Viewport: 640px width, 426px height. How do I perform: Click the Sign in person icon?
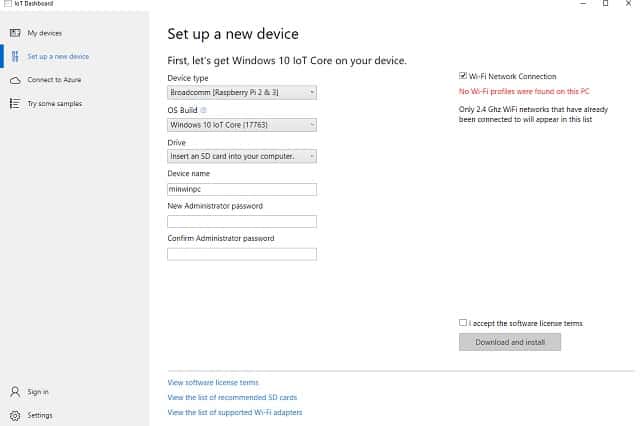tap(15, 392)
